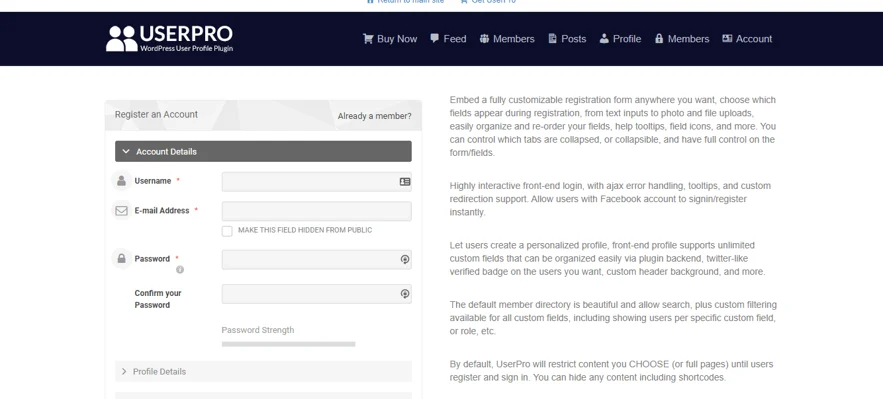
Task: Click the user icon beside Username
Action: pyautogui.click(x=121, y=181)
